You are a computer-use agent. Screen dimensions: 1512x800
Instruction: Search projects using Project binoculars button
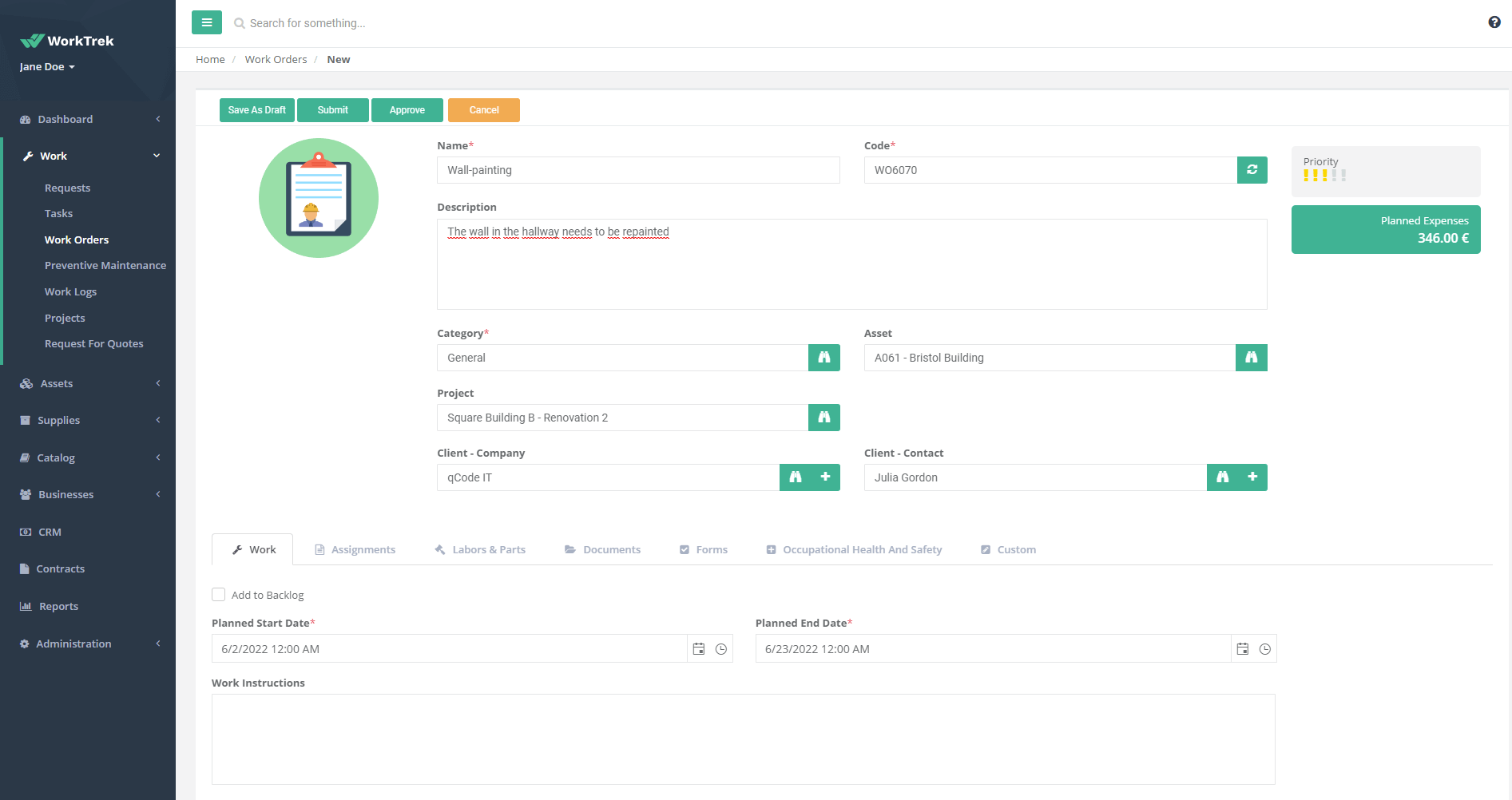823,418
